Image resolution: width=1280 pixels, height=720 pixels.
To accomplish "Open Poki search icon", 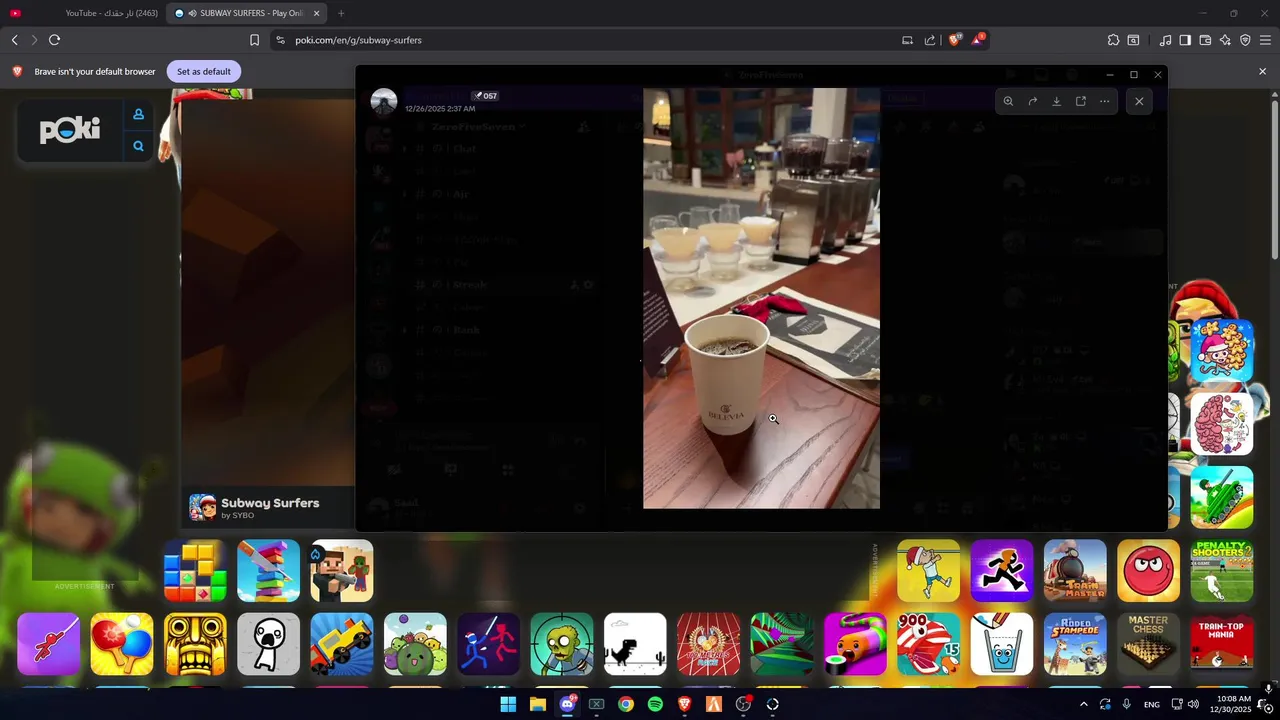I will coord(138,146).
